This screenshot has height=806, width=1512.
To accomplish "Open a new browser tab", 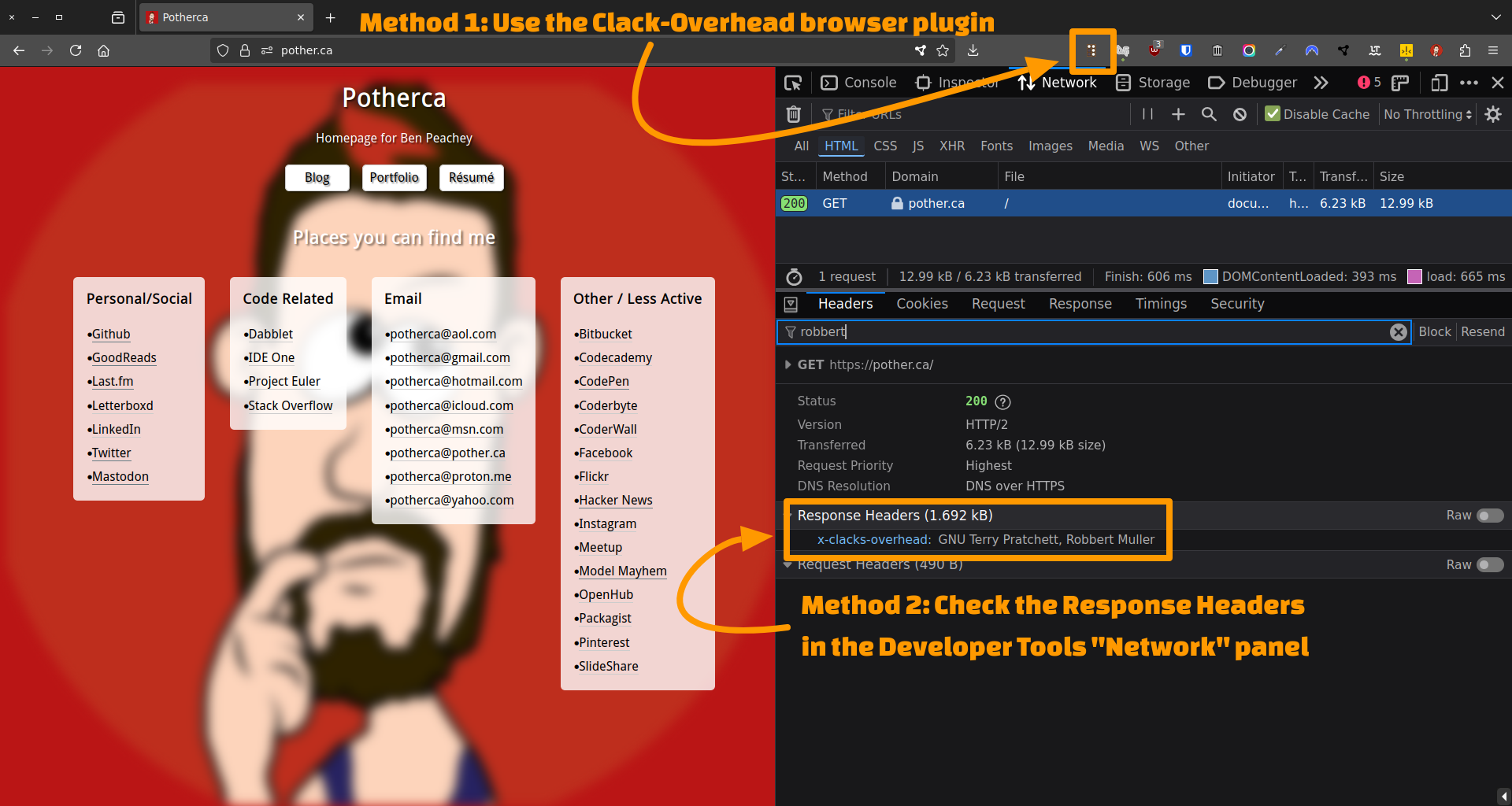I will point(331,17).
